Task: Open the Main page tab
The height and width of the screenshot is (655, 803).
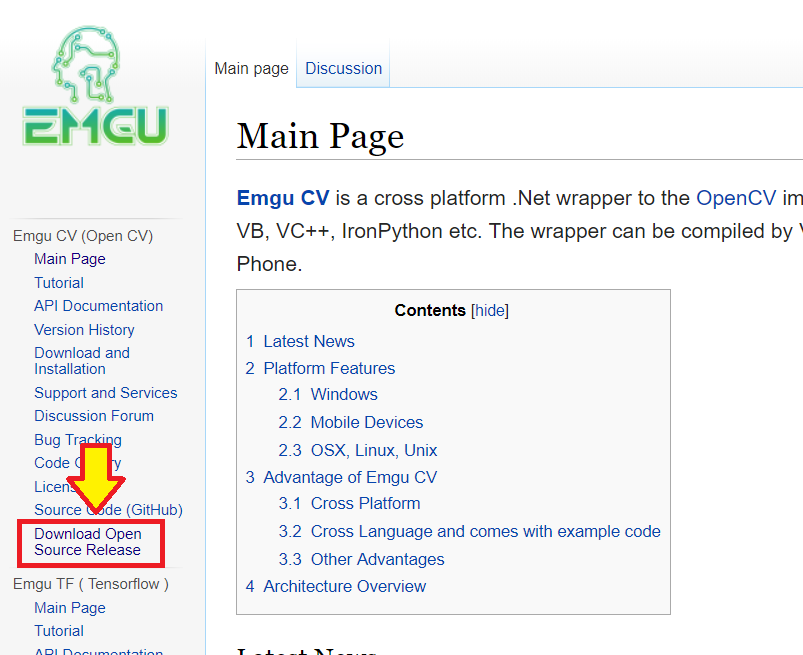Action: [x=251, y=68]
